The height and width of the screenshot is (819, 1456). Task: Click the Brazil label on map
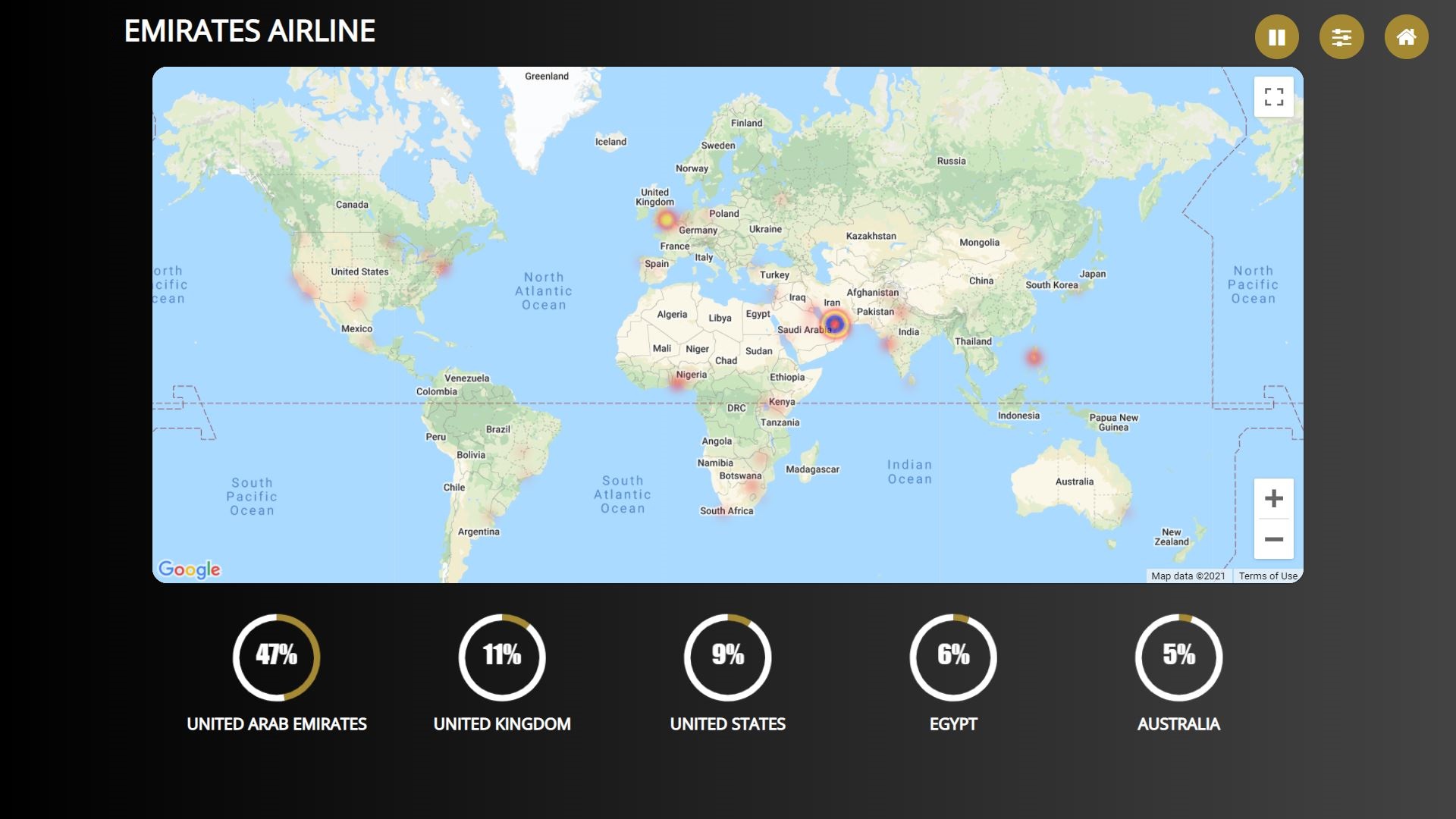[498, 430]
